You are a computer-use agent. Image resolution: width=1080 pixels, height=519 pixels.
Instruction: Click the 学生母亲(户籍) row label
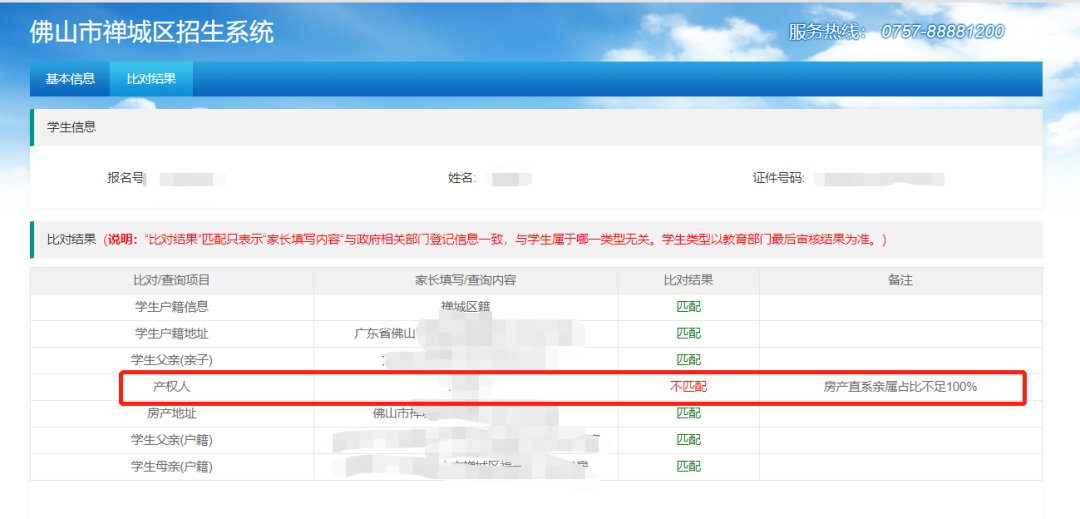[x=172, y=466]
